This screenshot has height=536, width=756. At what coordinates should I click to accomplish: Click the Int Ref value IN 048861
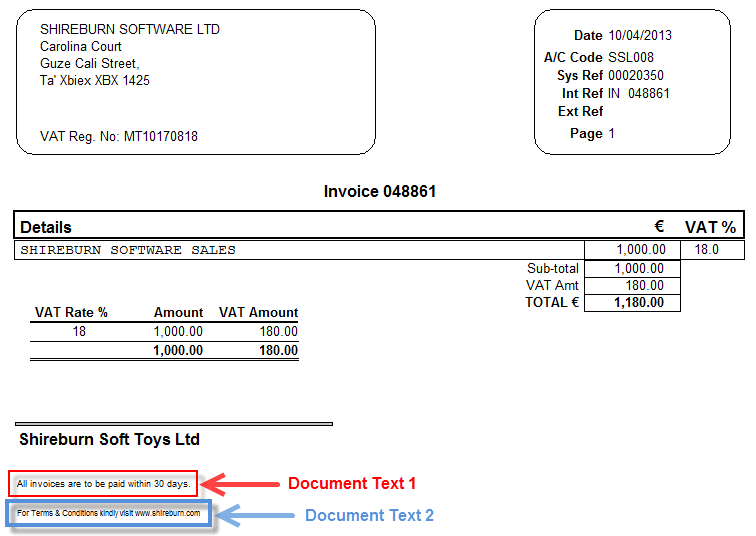[x=638, y=94]
